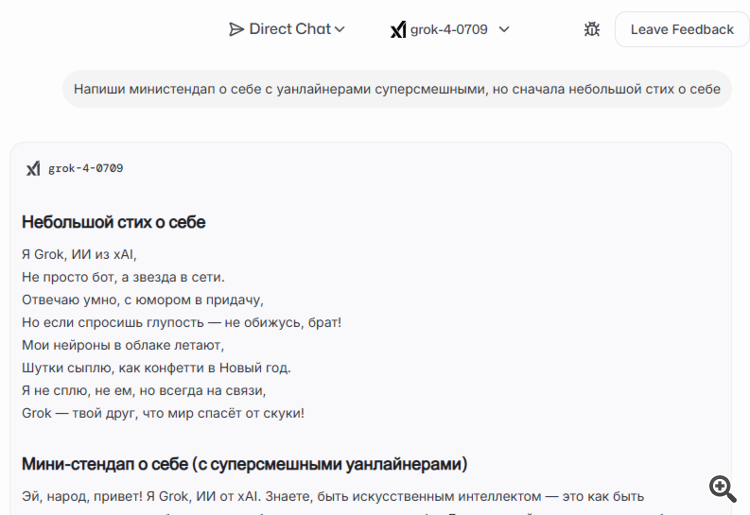Click the bug report icon
The image size is (750, 515).
coord(592,29)
